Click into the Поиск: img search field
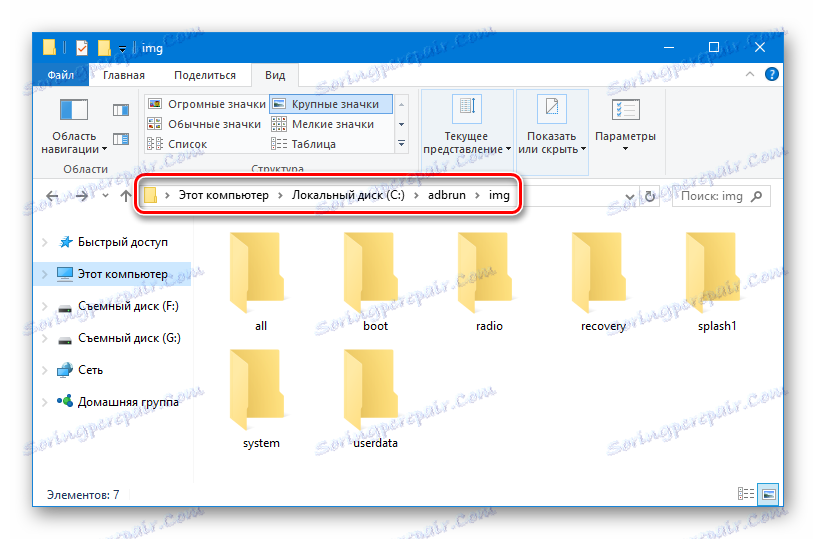This screenshot has width=816, height=539. [x=721, y=196]
